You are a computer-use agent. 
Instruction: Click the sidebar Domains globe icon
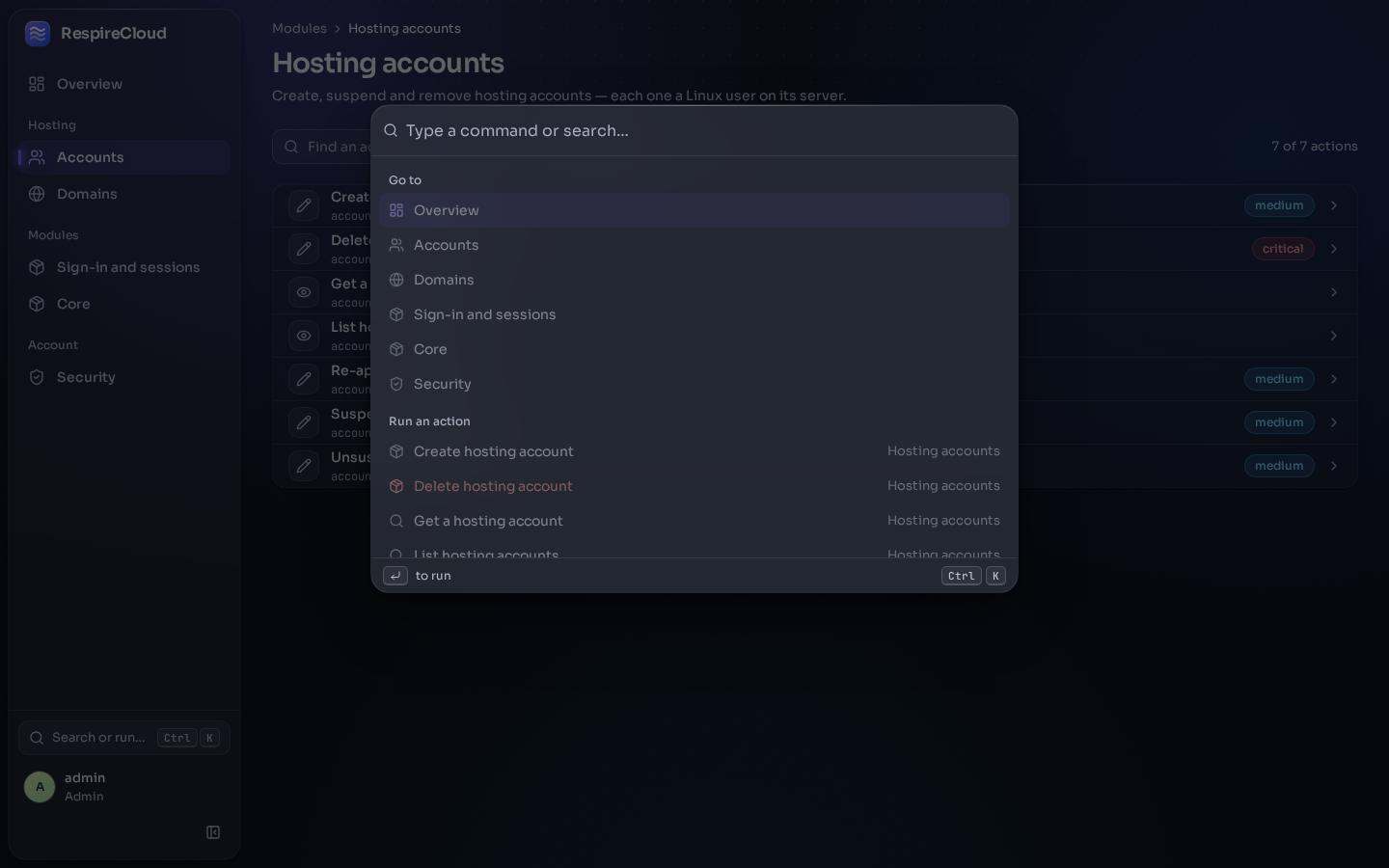pos(37,194)
